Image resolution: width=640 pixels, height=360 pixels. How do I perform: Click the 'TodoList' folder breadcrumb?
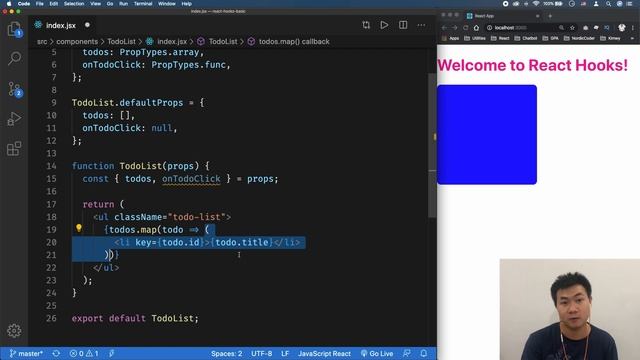121,42
